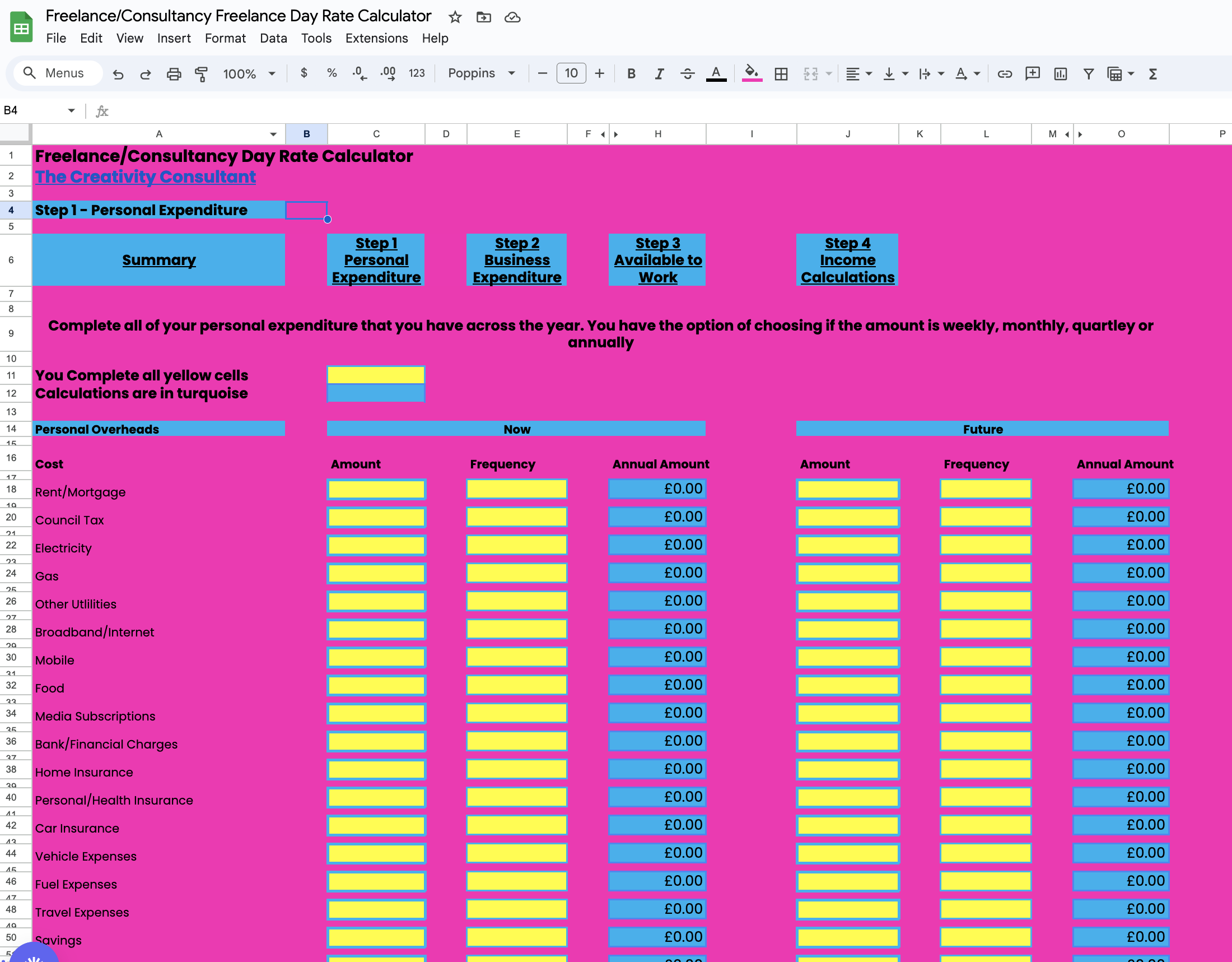The image size is (1232, 962).
Task: Open the Poppins font dropdown
Action: [481, 73]
